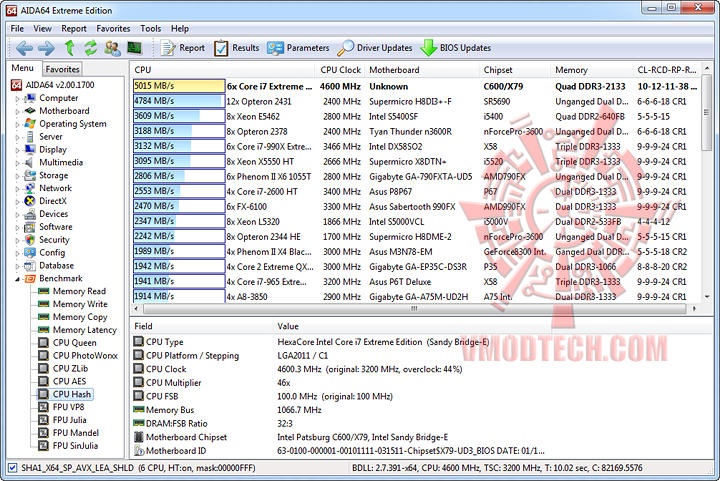The image size is (720, 481).
Task: Click the Back navigation arrow
Action: coord(23,48)
